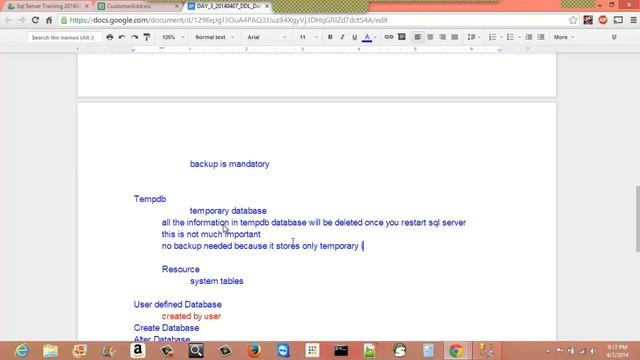Insert a comment using the comment icon
The height and width of the screenshot is (360, 640).
402,37
